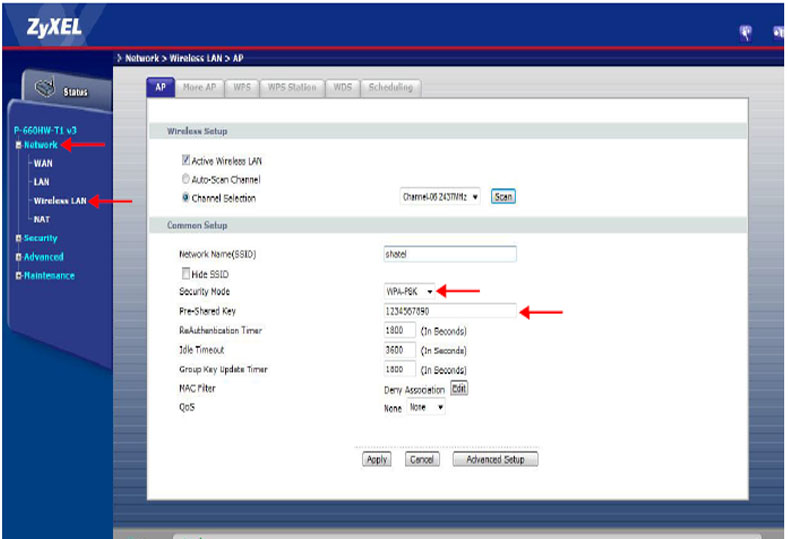Viewport: 788px width, 539px height.
Task: Collapse the Network tree node
Action: 19,145
